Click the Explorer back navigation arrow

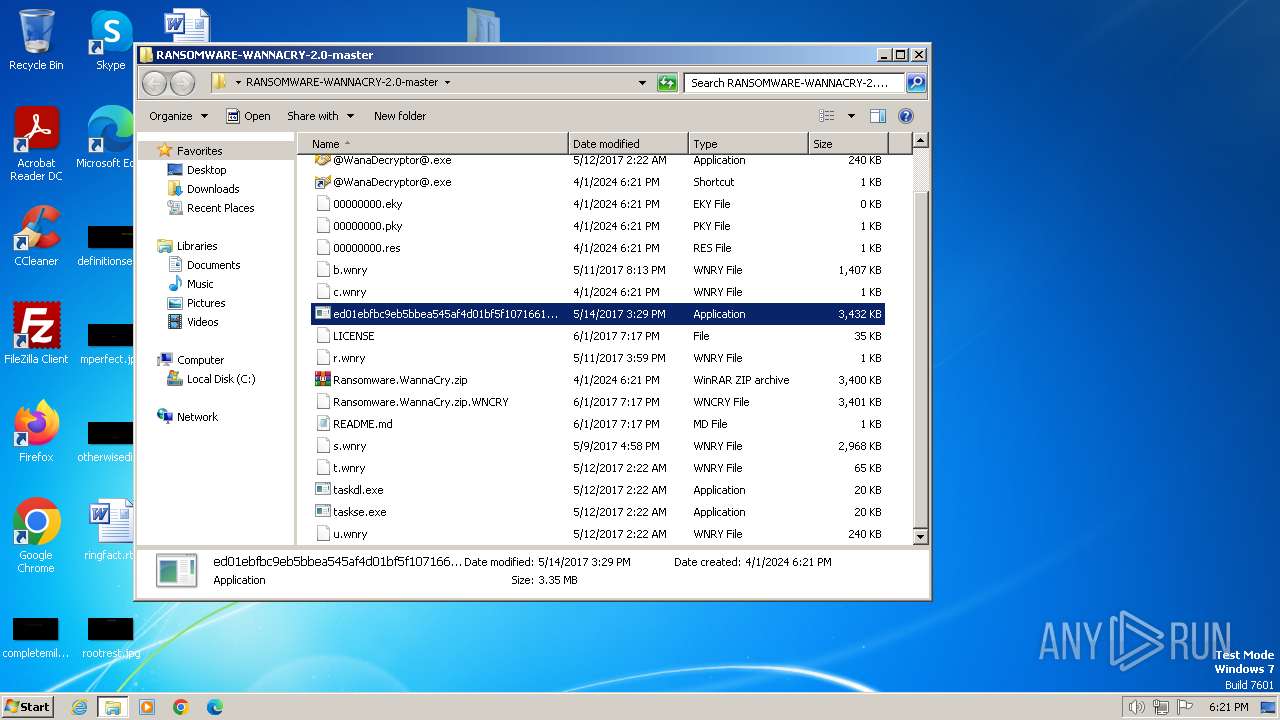[154, 83]
